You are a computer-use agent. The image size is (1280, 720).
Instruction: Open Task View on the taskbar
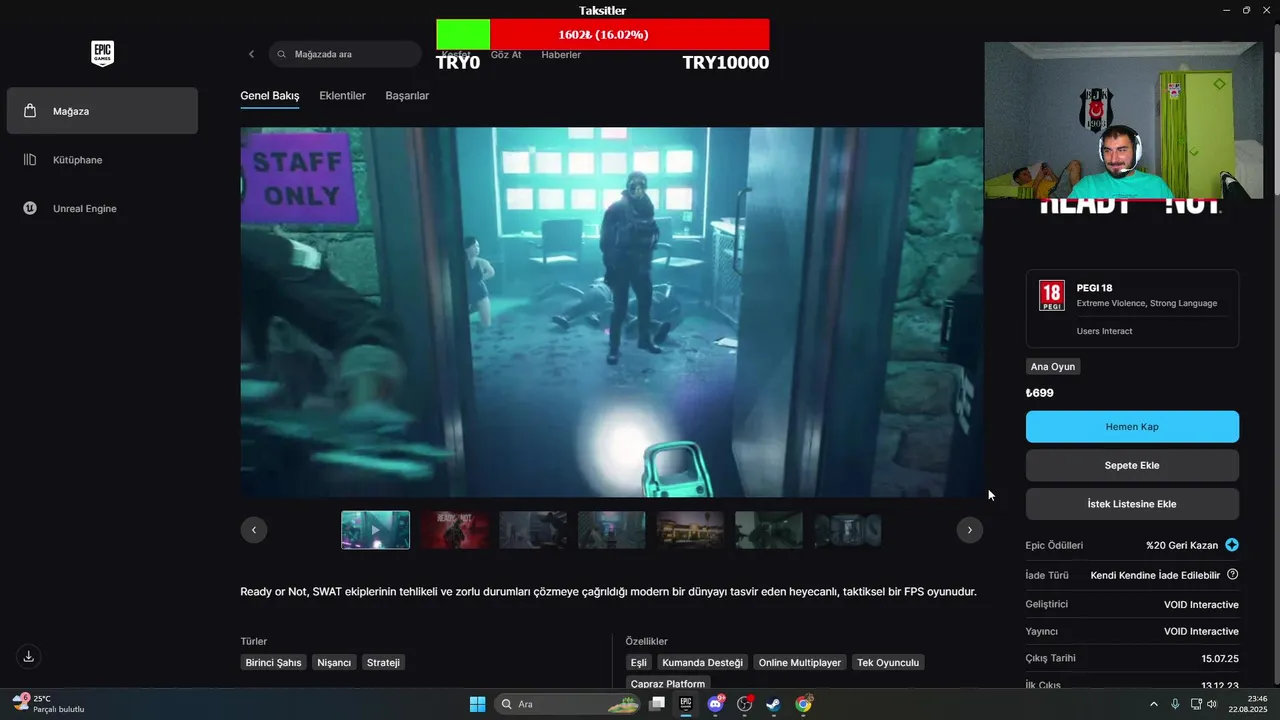pos(657,704)
